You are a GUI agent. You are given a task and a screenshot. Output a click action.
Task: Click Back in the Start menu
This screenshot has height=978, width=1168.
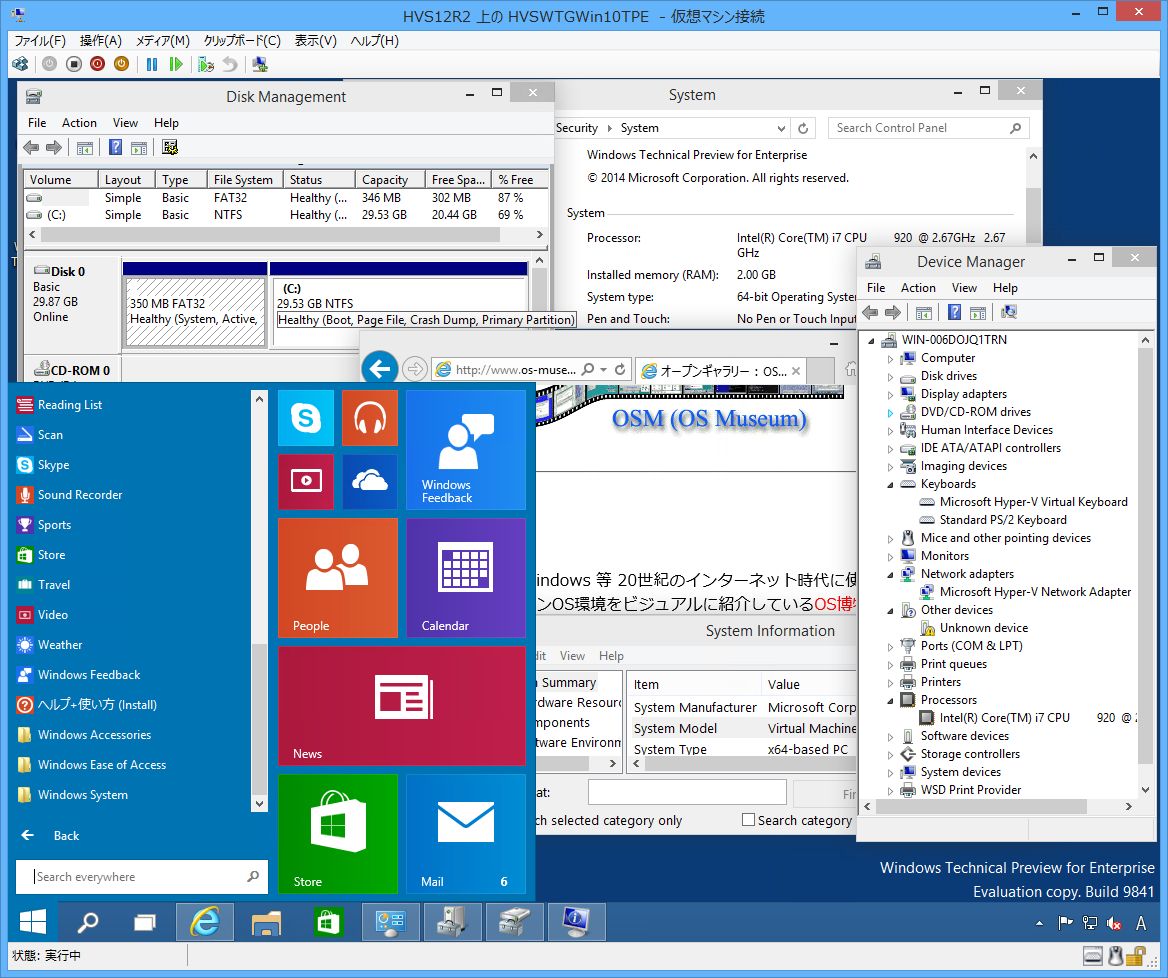coord(49,836)
